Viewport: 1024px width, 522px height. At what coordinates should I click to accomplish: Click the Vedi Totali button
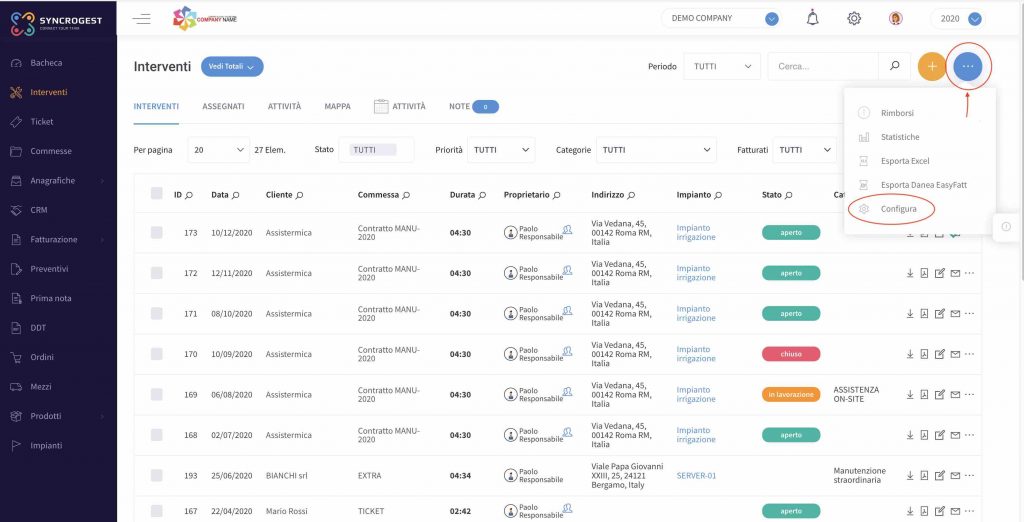[x=232, y=67]
